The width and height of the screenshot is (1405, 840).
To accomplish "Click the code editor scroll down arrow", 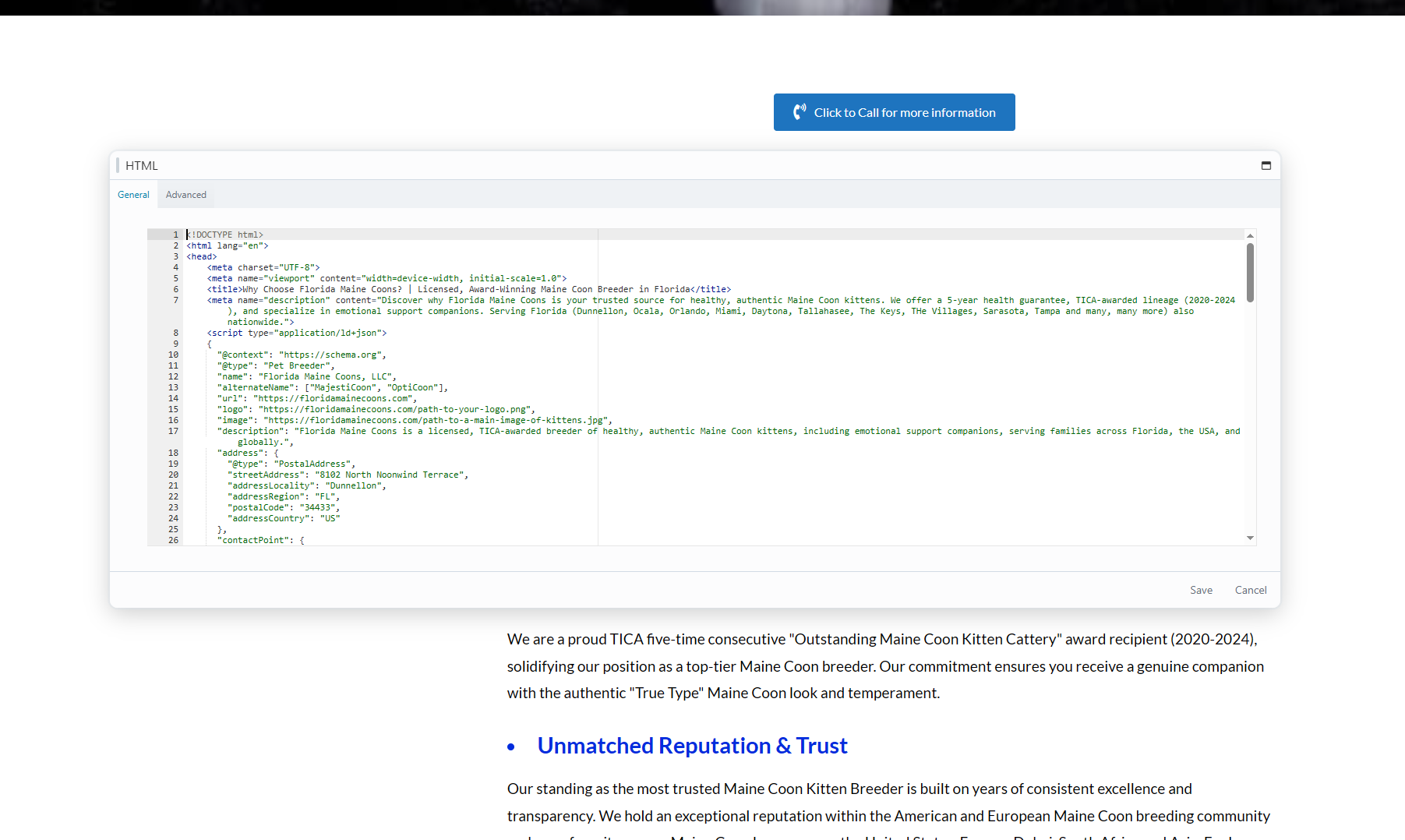I will (x=1250, y=538).
